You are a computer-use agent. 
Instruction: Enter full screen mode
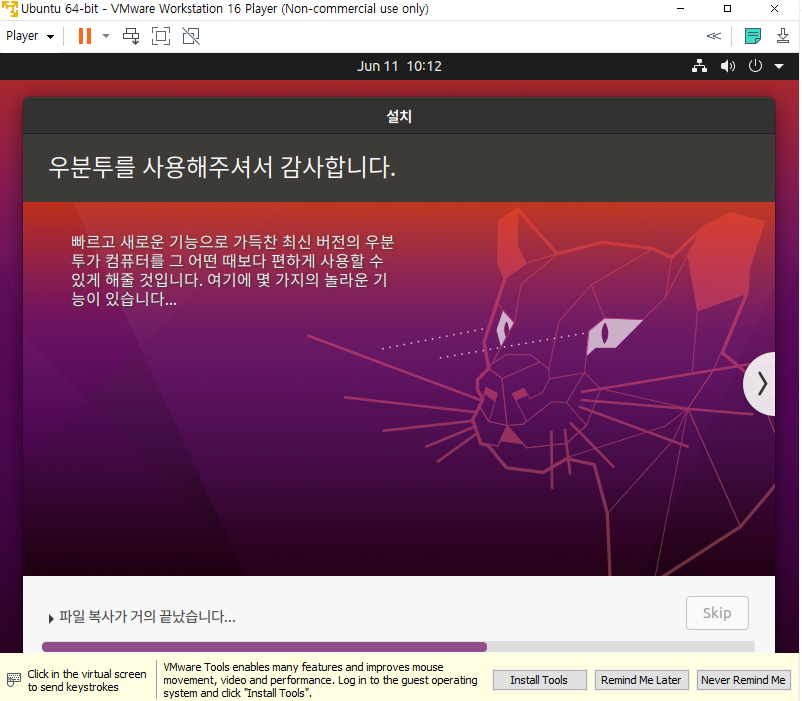(161, 36)
